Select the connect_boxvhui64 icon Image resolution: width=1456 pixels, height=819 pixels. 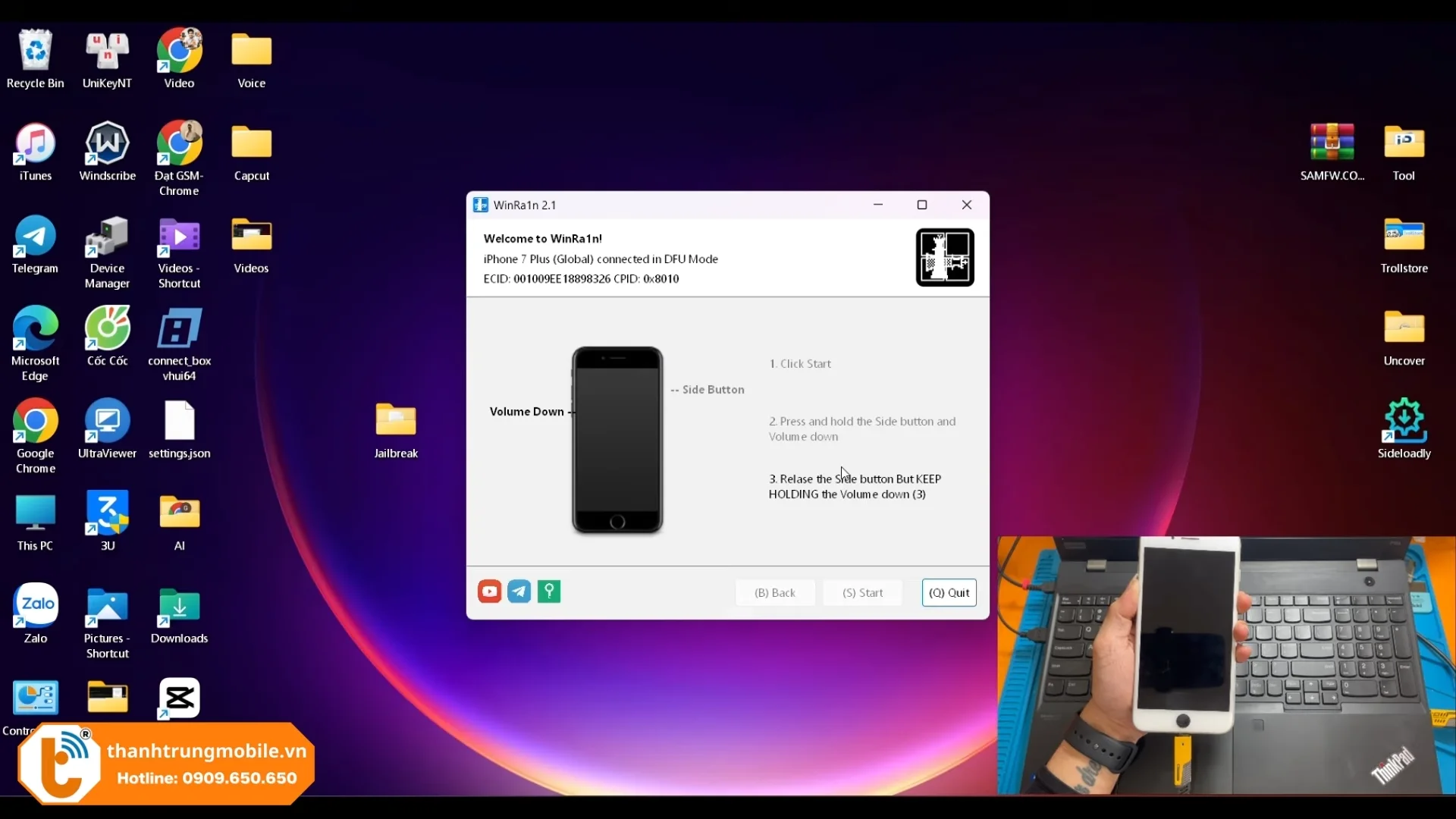point(180,345)
